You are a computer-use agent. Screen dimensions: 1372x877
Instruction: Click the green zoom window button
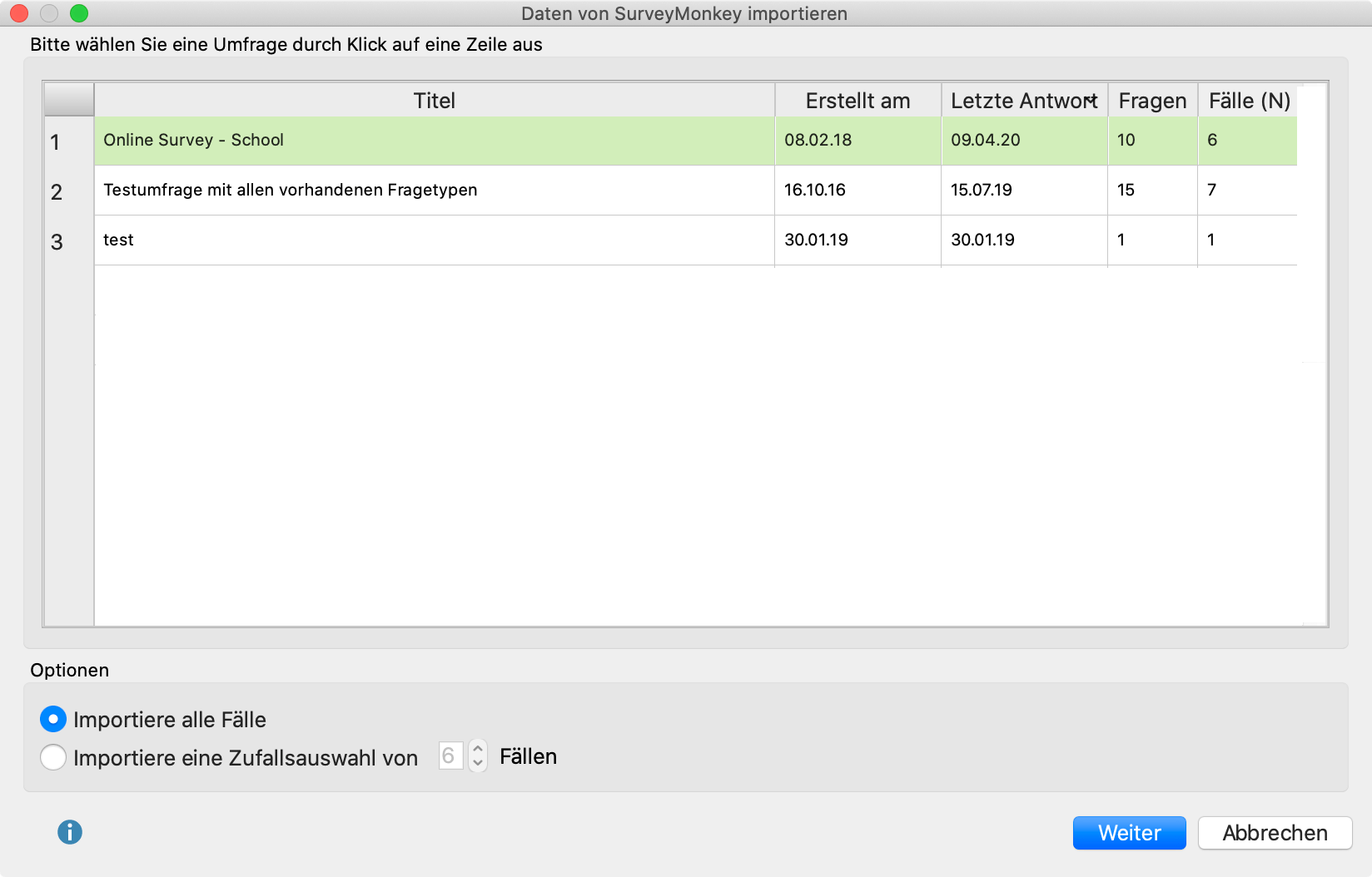(x=79, y=13)
